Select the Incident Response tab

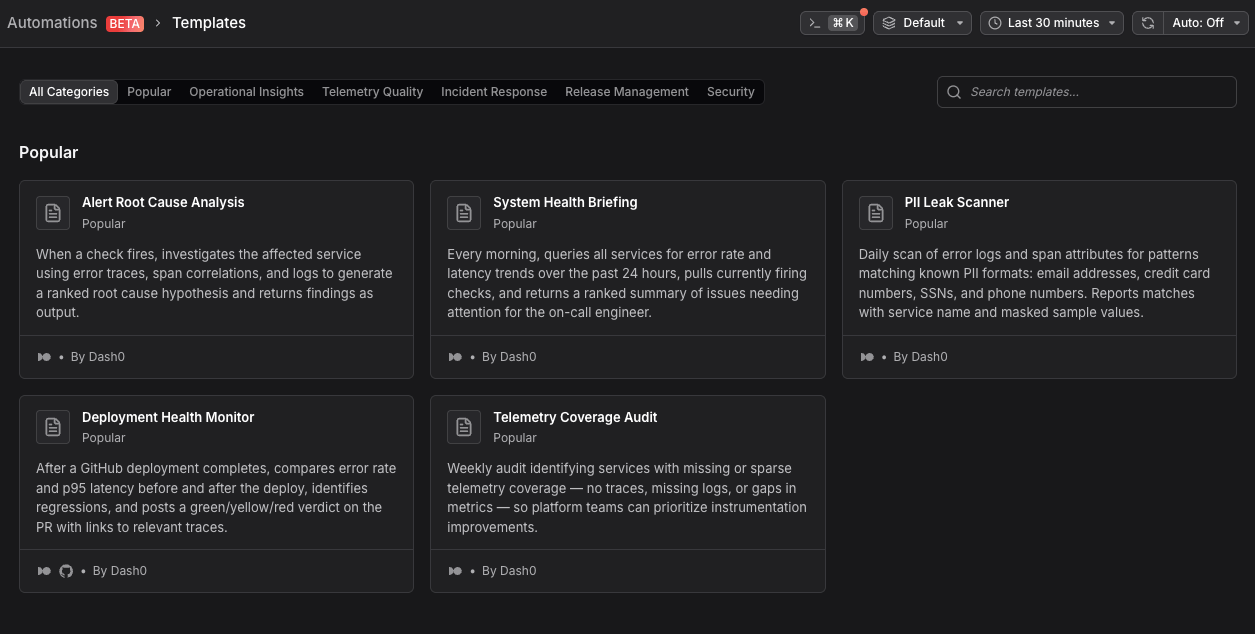(x=494, y=92)
